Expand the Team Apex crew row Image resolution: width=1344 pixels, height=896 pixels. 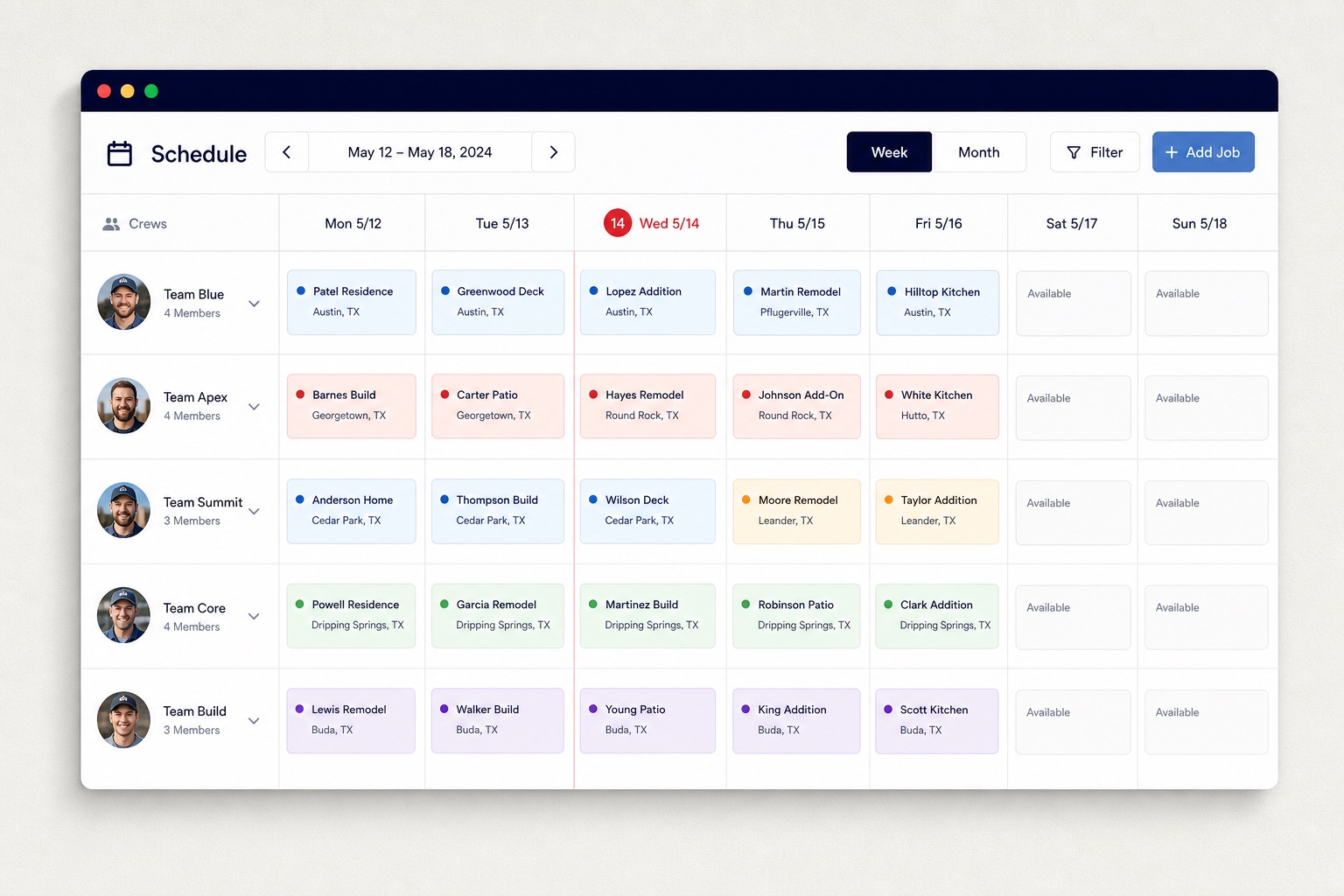(254, 407)
